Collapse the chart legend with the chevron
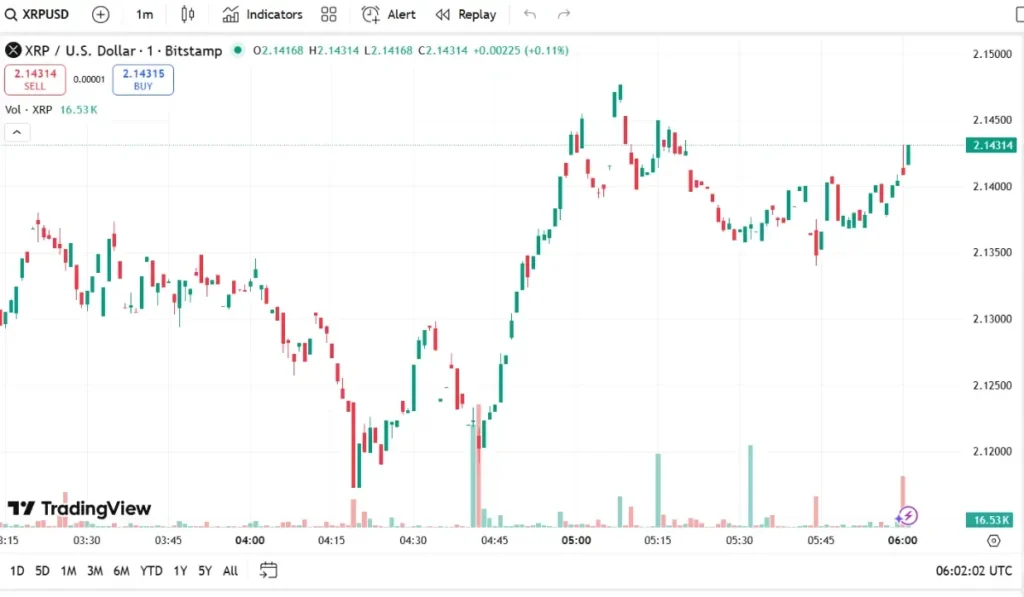The width and height of the screenshot is (1024, 597). [x=16, y=132]
